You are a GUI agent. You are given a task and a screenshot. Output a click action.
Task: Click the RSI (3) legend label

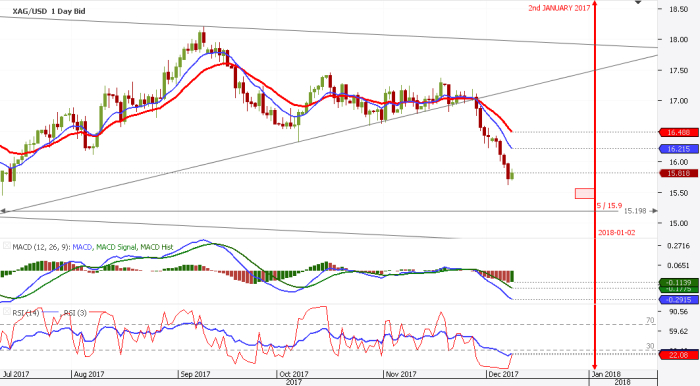click(75, 313)
